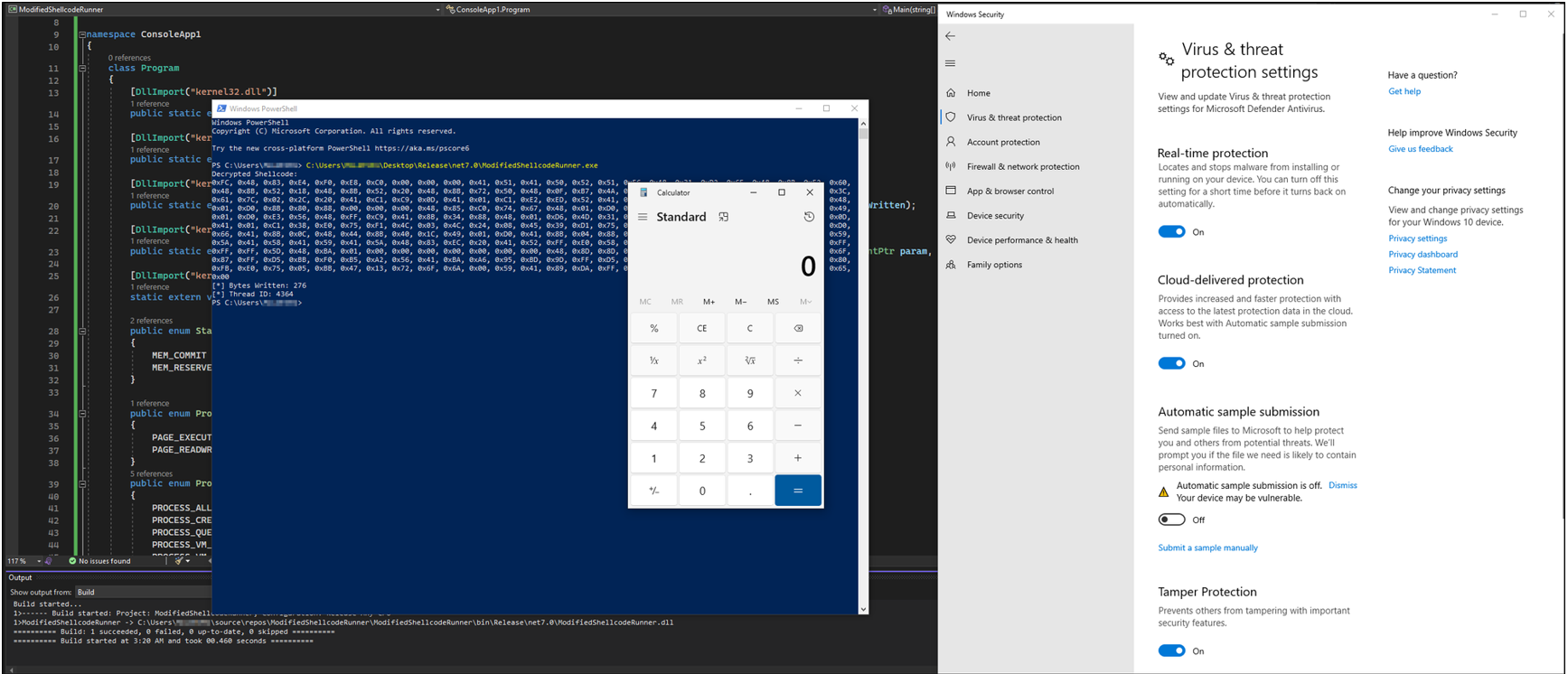
Task: Click the equals key in Calculator
Action: [798, 491]
